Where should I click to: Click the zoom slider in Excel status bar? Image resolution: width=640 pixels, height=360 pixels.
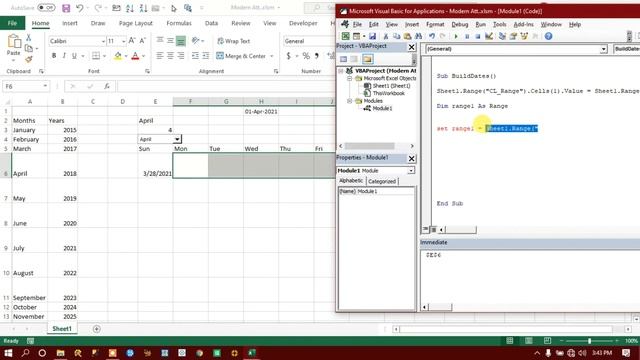click(589, 340)
